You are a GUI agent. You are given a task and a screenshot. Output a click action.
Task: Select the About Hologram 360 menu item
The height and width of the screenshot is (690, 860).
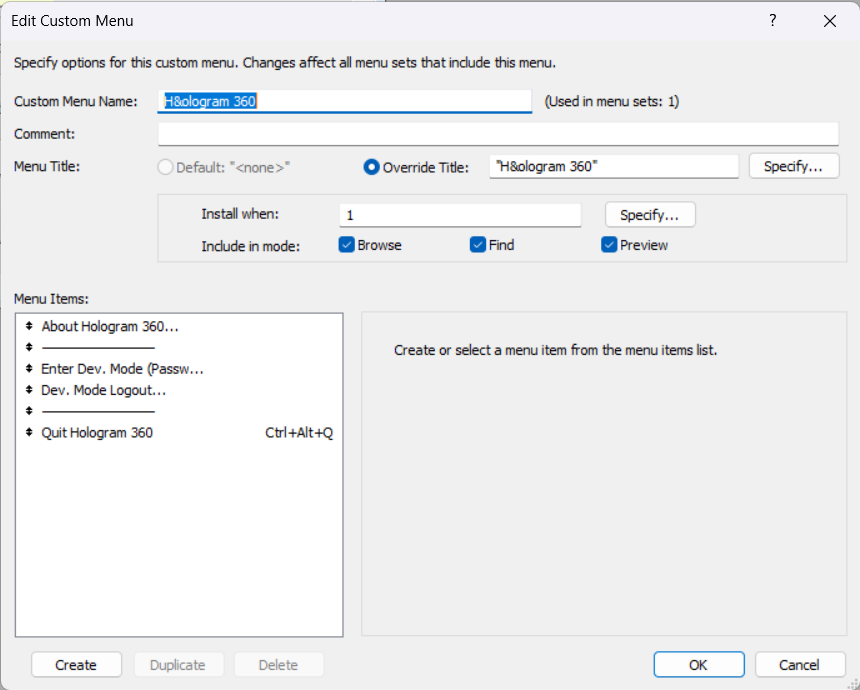[x=110, y=326]
